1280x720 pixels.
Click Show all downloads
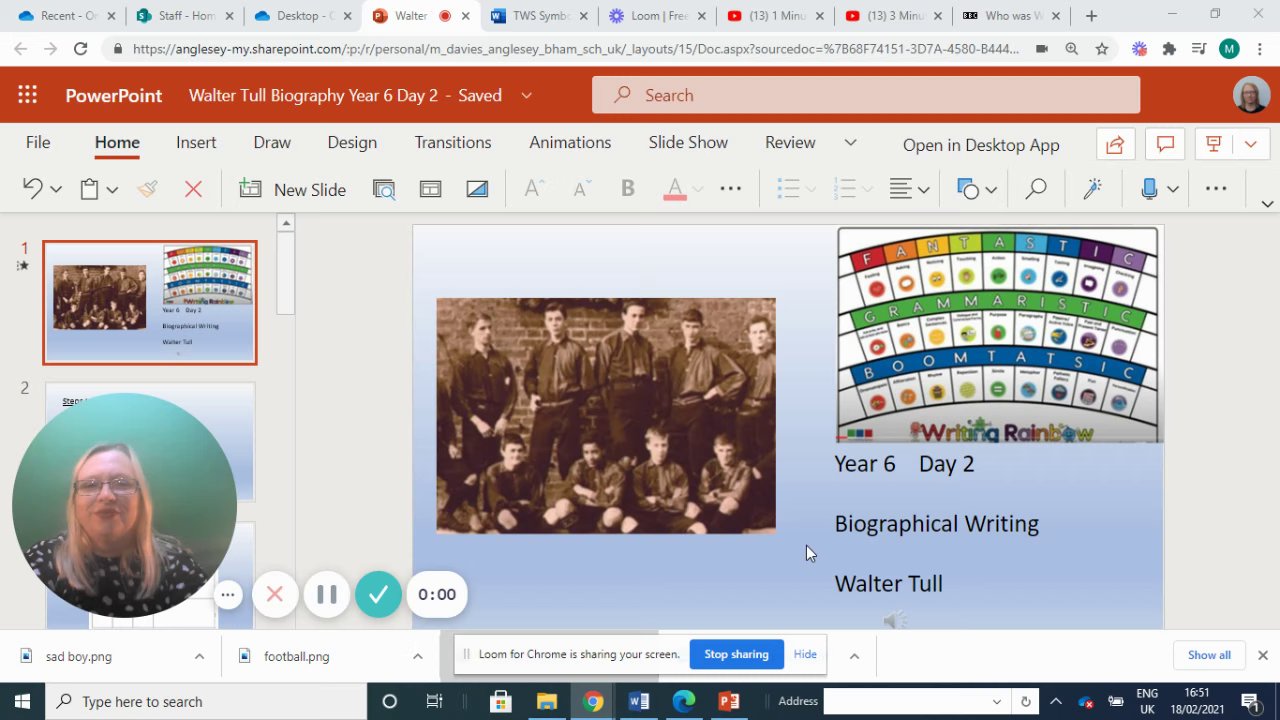click(x=1209, y=655)
